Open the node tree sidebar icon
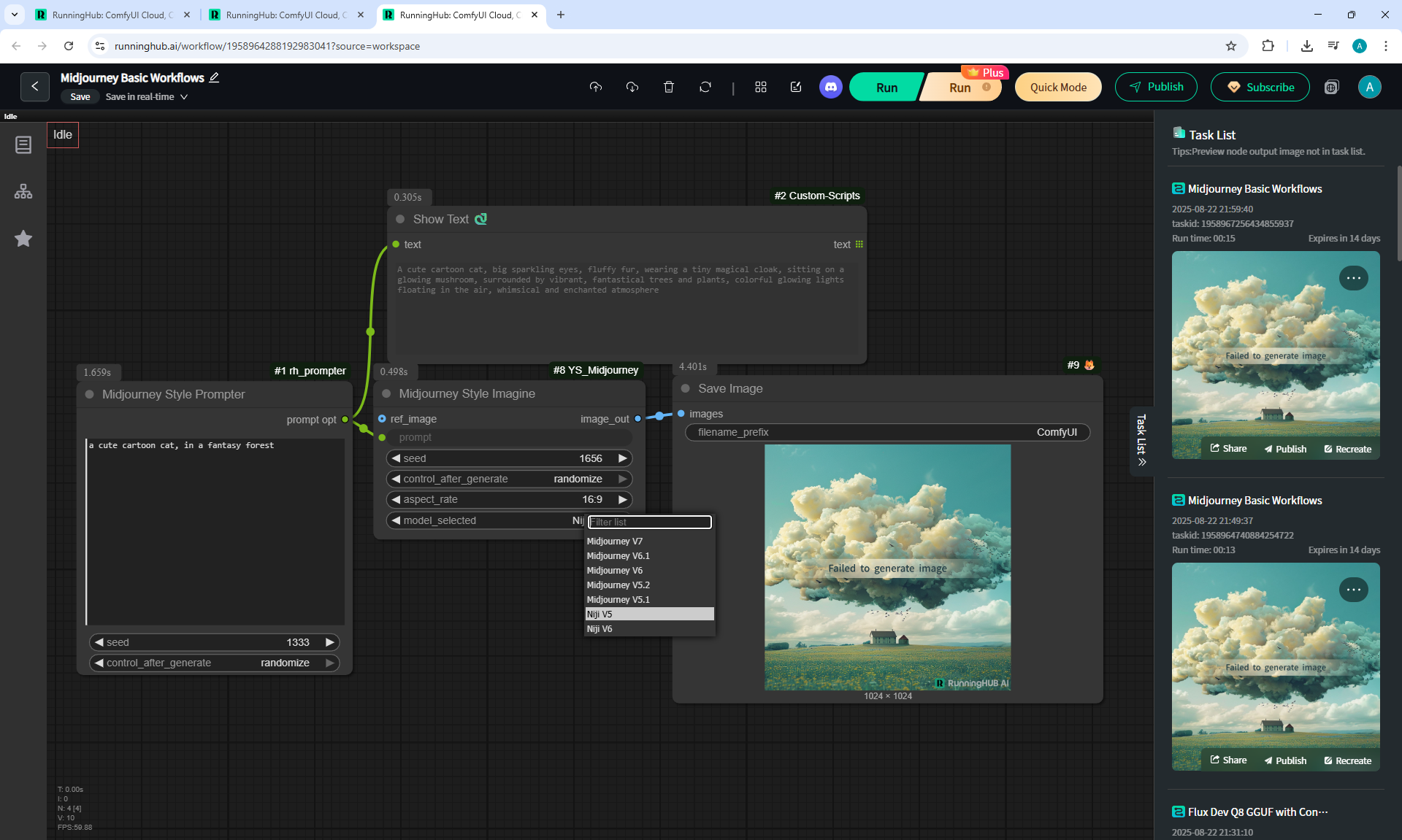The width and height of the screenshot is (1402, 840). point(23,191)
